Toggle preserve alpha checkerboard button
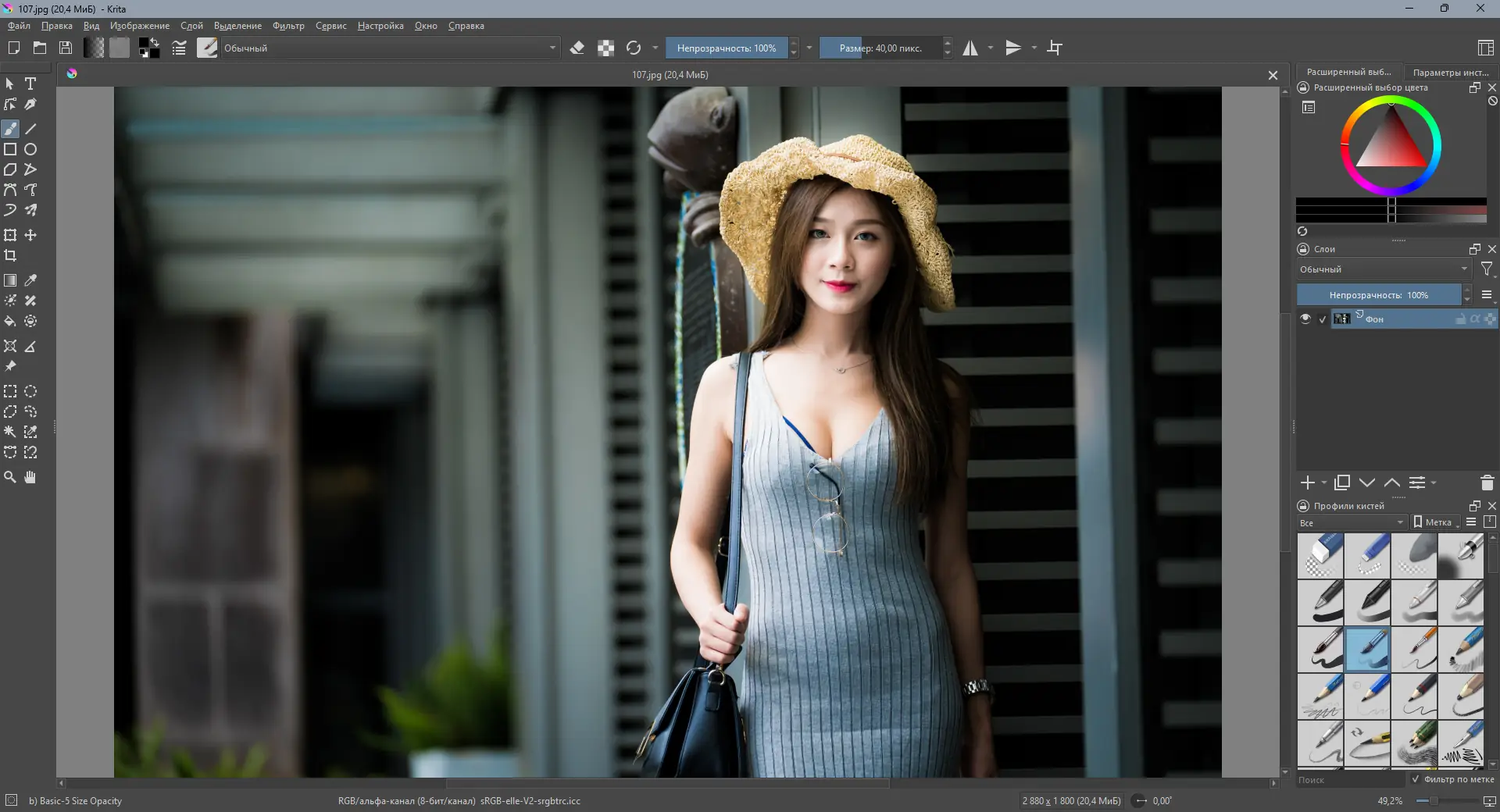 coord(605,48)
